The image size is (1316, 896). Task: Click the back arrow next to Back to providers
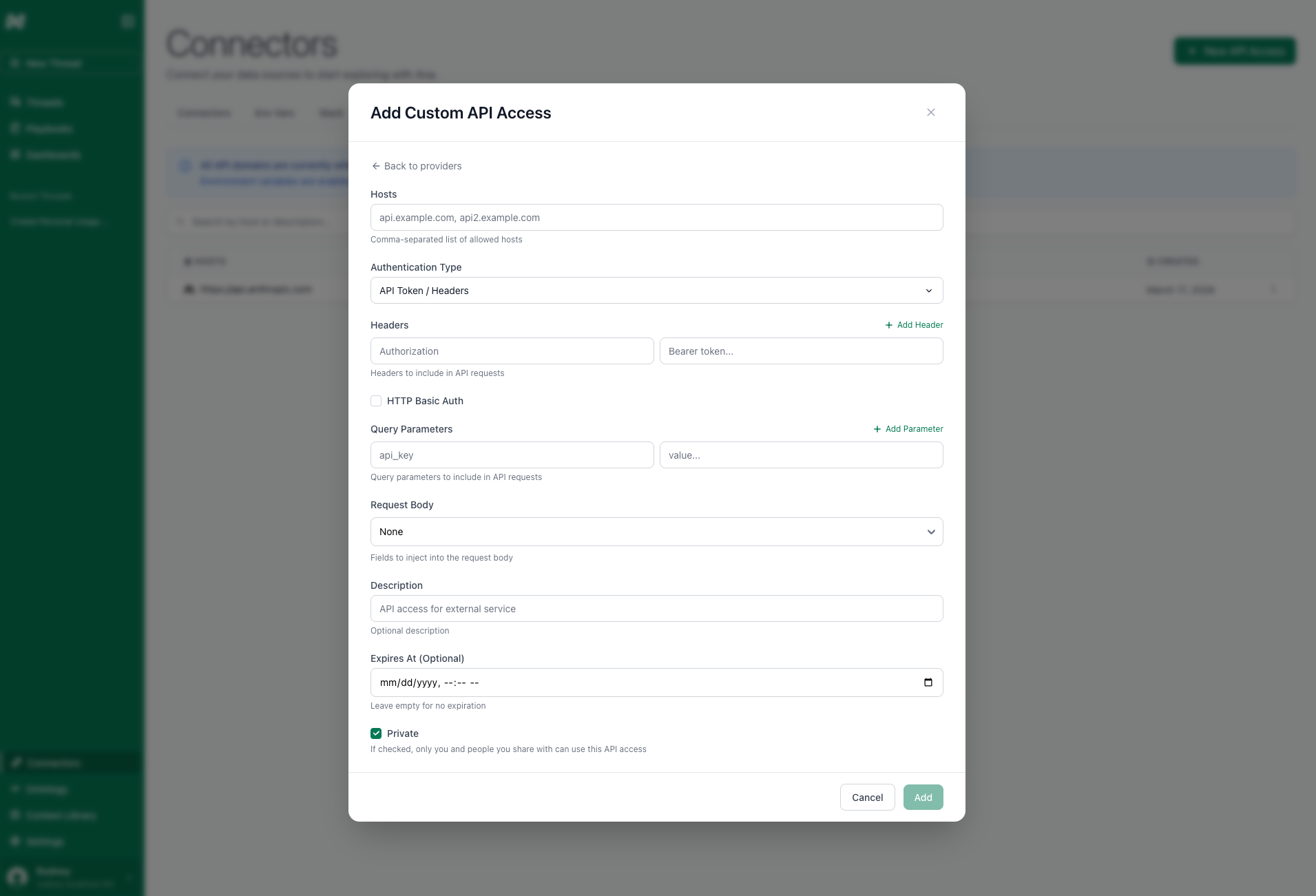pos(377,166)
